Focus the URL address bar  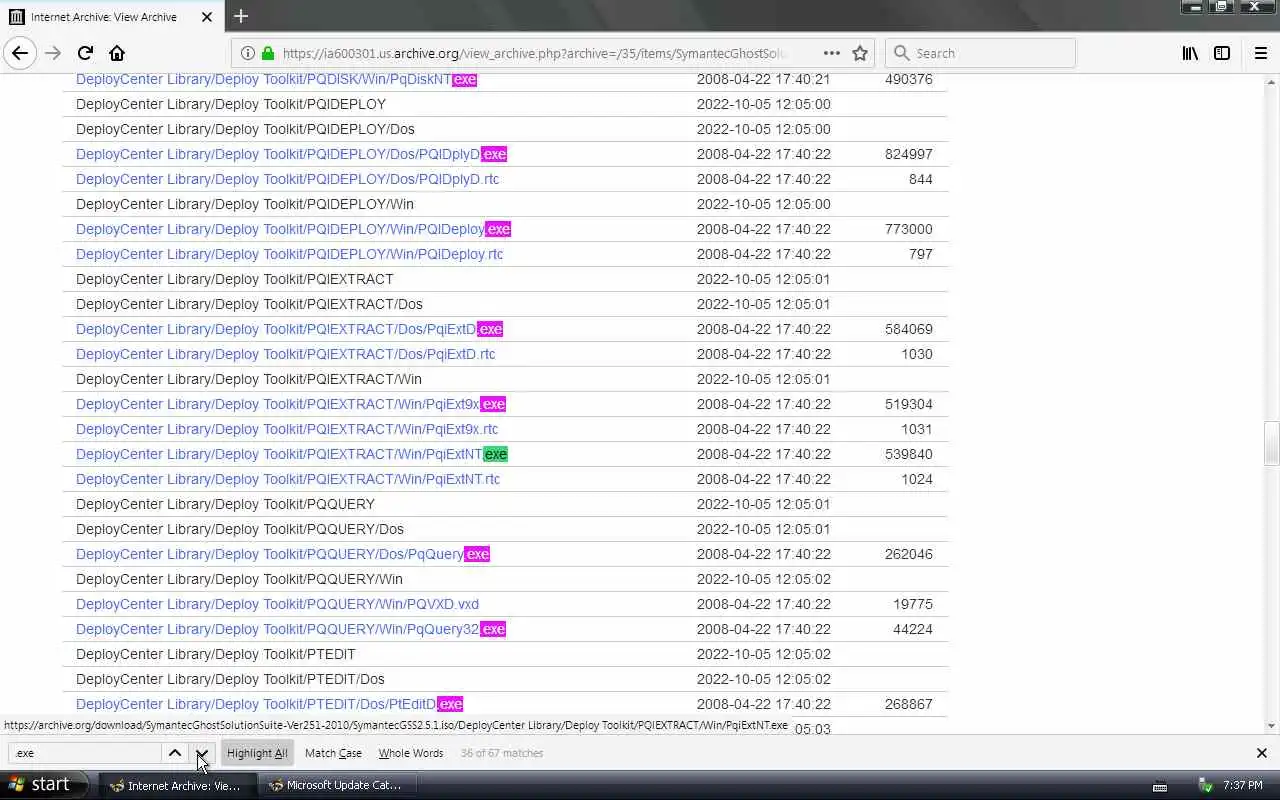tap(535, 53)
